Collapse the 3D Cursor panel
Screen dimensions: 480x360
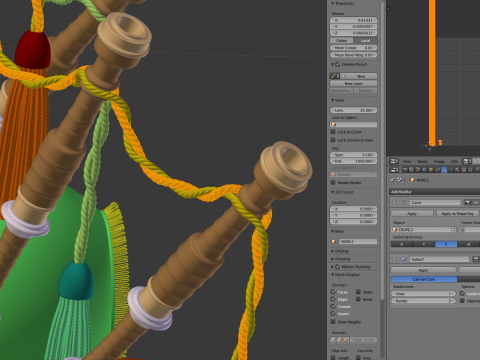point(332,192)
